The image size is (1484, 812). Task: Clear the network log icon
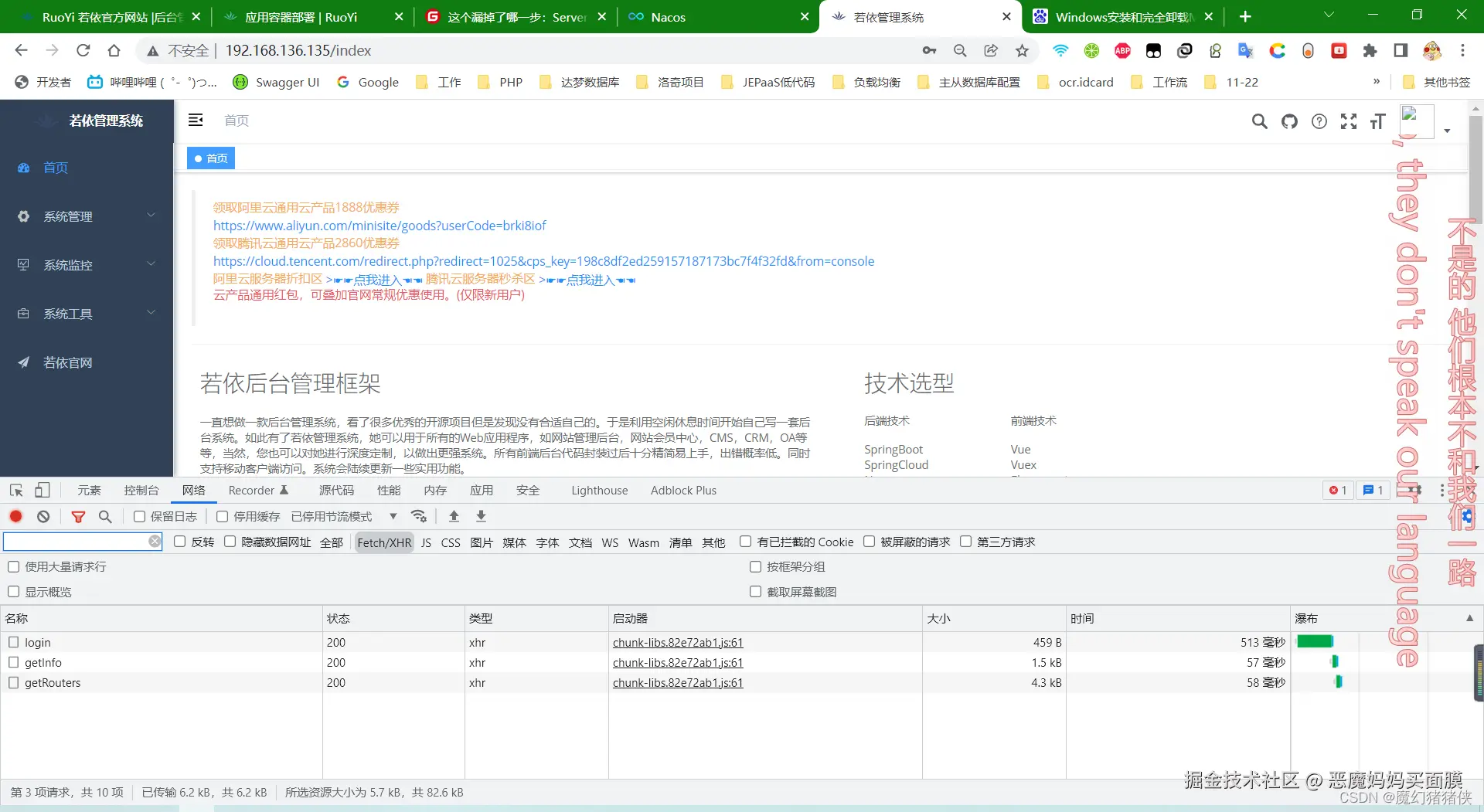[x=43, y=516]
